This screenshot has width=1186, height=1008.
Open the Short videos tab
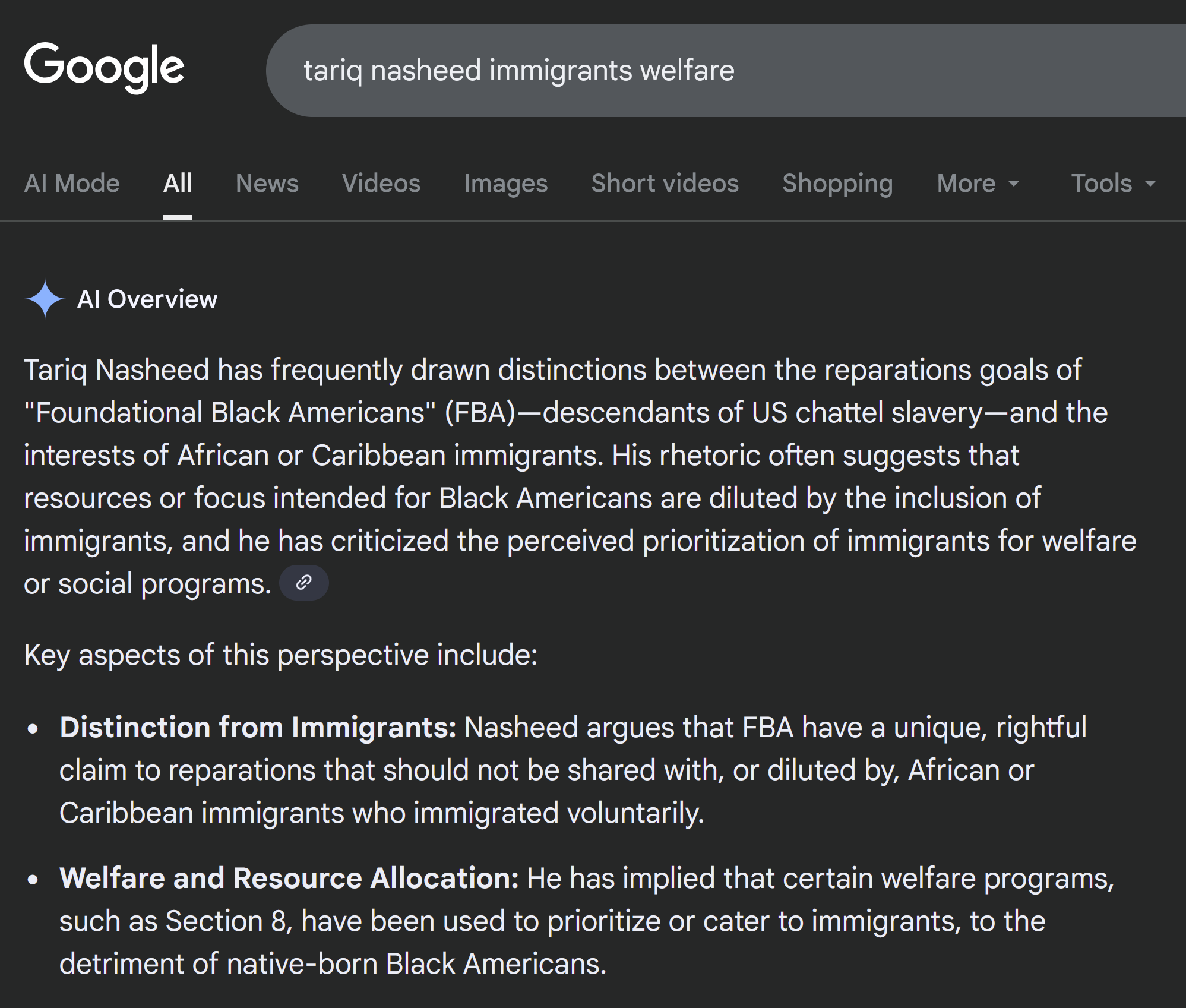[x=665, y=184]
